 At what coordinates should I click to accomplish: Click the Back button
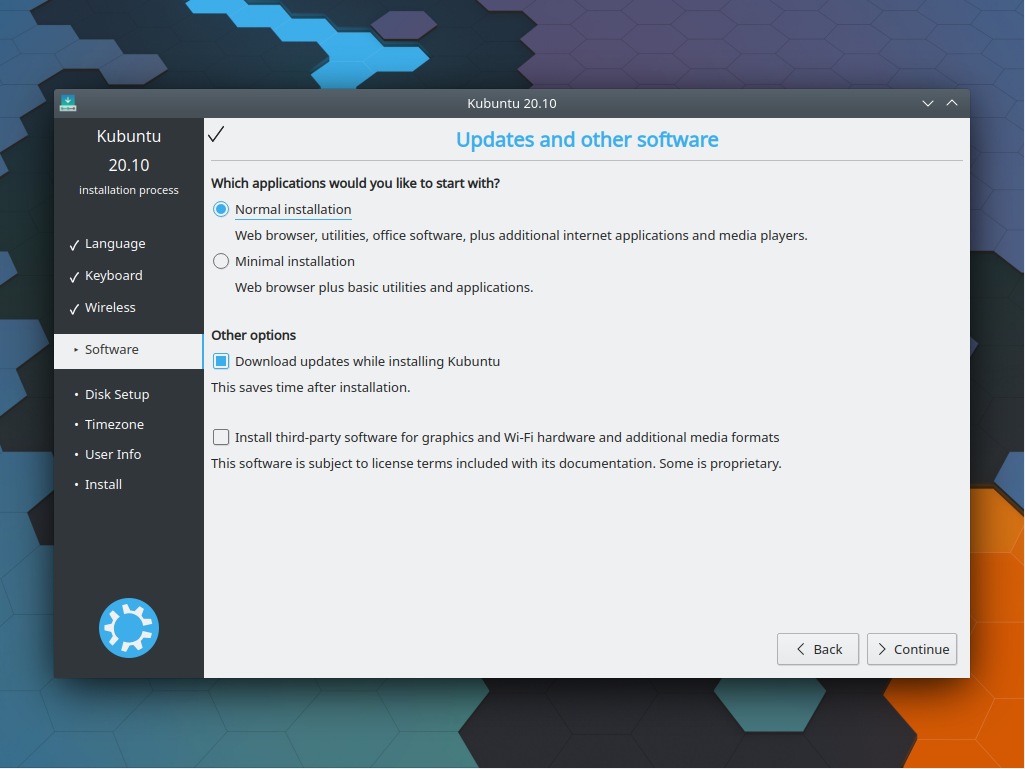point(818,649)
